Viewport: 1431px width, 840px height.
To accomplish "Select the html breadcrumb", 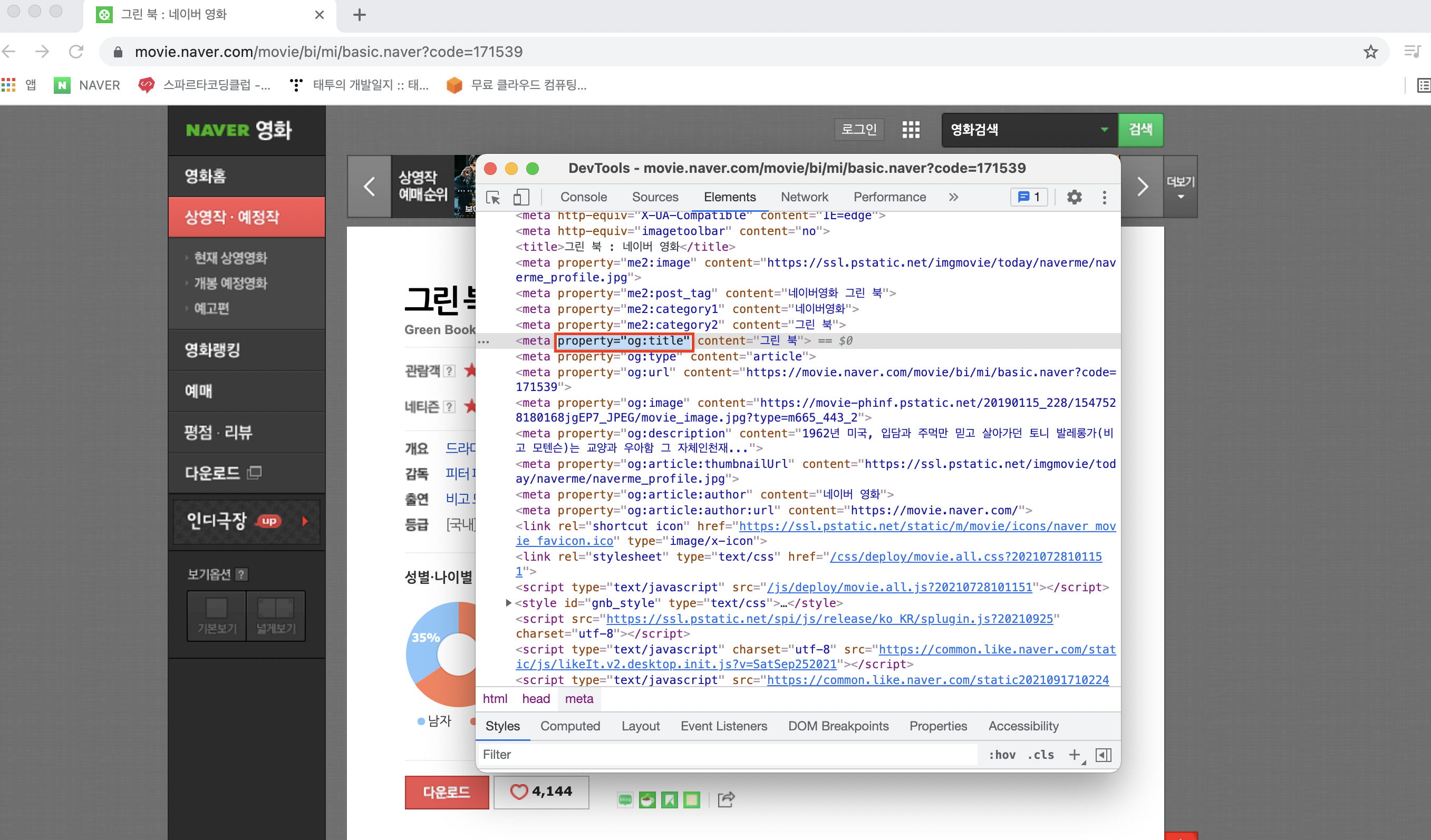I will click(x=495, y=699).
